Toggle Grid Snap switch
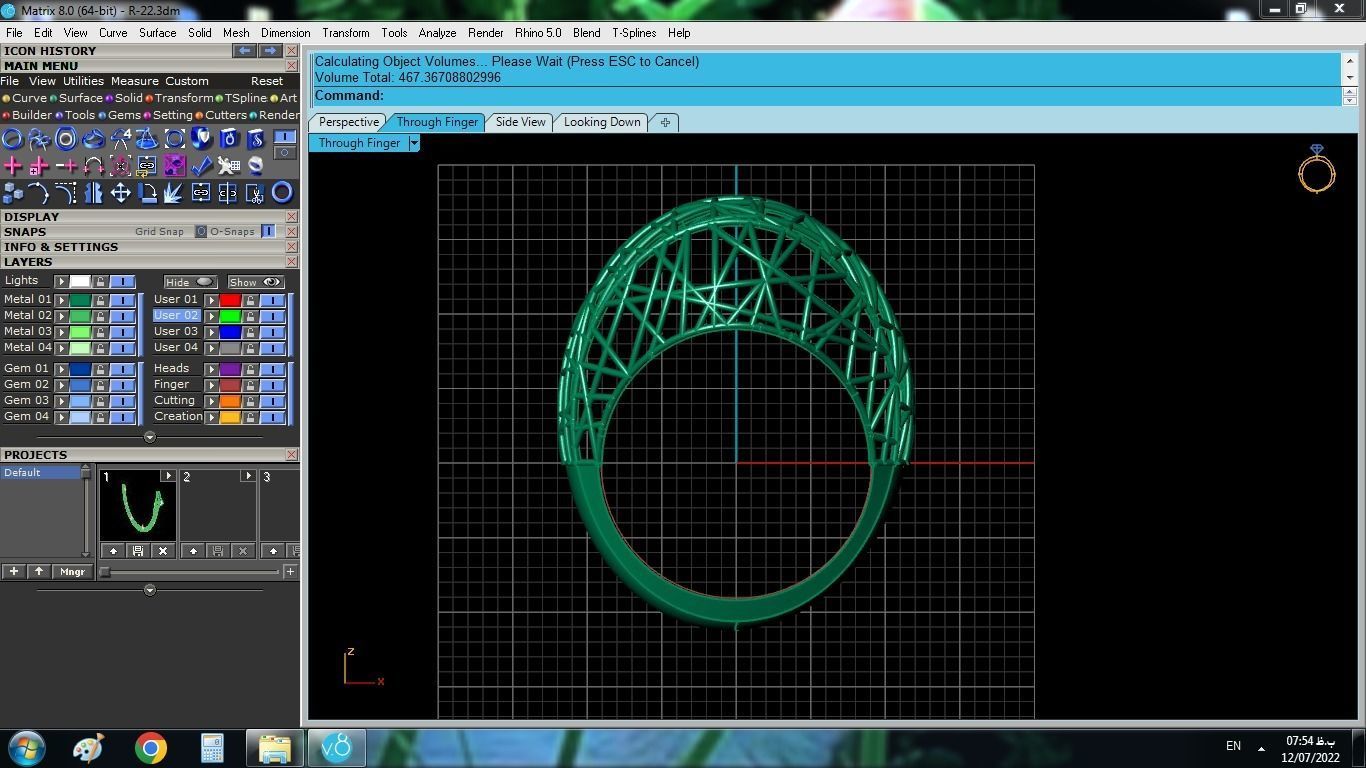The image size is (1366, 768). pos(200,231)
